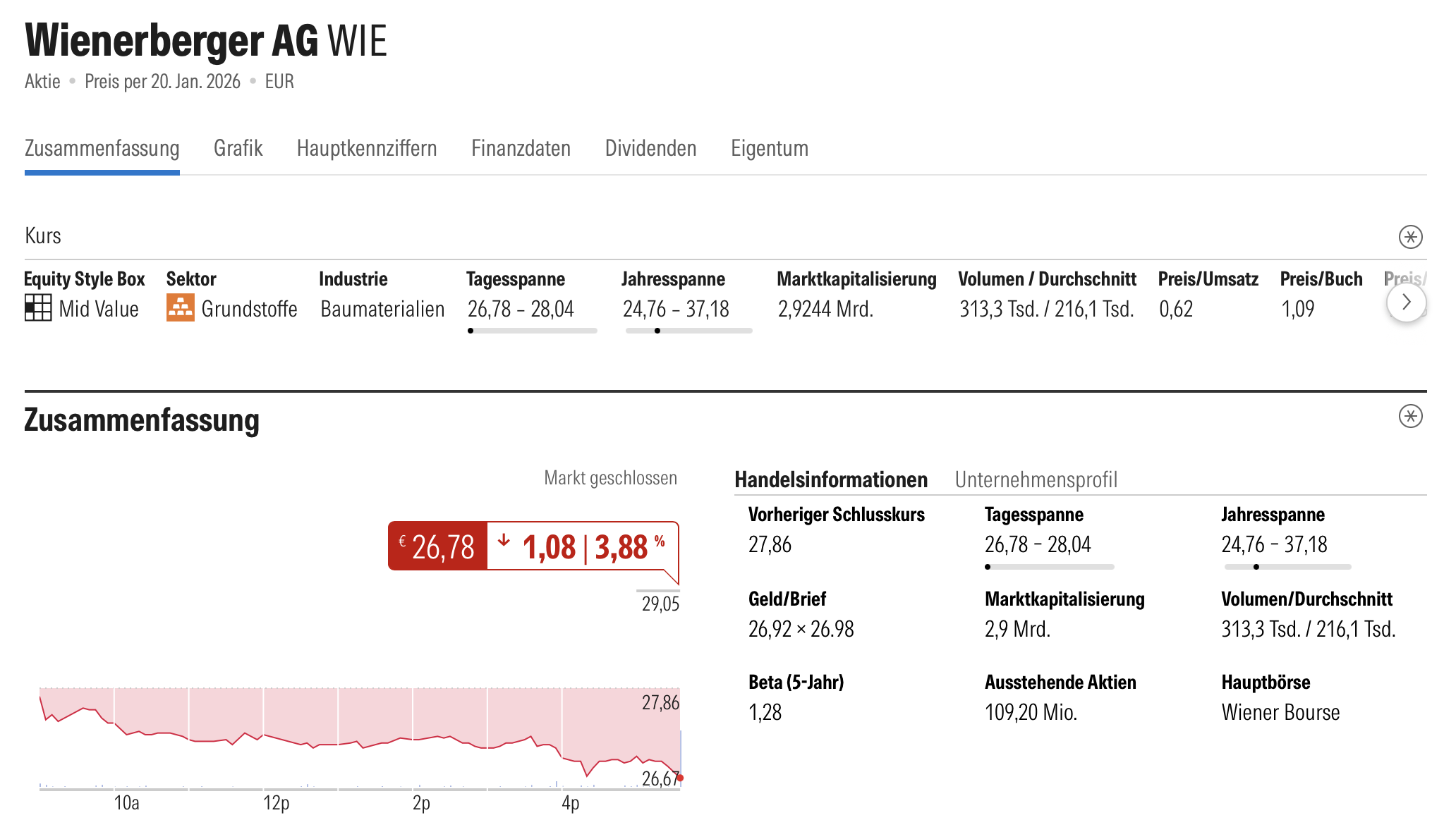Select the Dividenden tab
This screenshot has height=832, width=1456.
[650, 149]
